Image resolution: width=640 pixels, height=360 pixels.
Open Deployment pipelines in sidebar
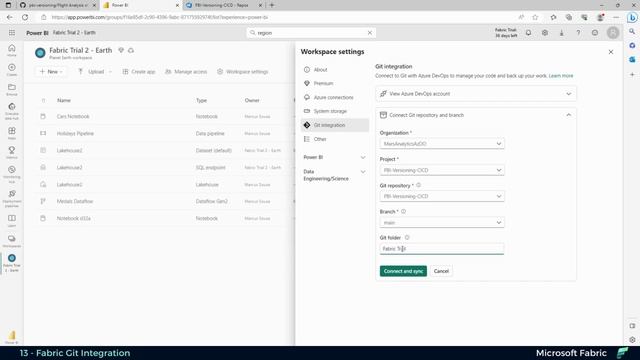tap(12, 198)
